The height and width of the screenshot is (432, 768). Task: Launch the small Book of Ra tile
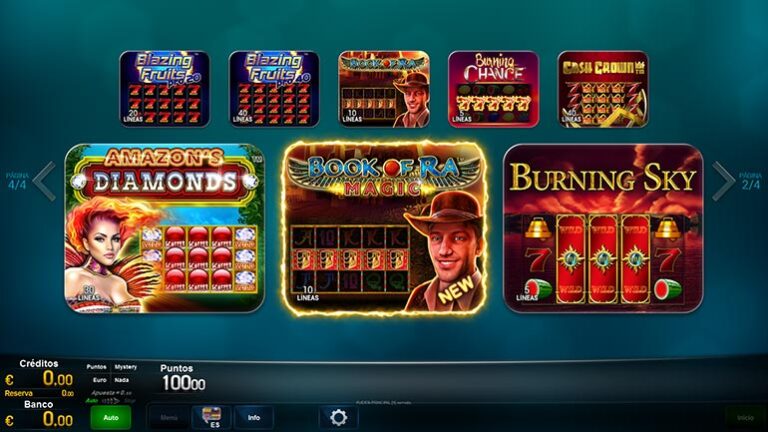384,89
